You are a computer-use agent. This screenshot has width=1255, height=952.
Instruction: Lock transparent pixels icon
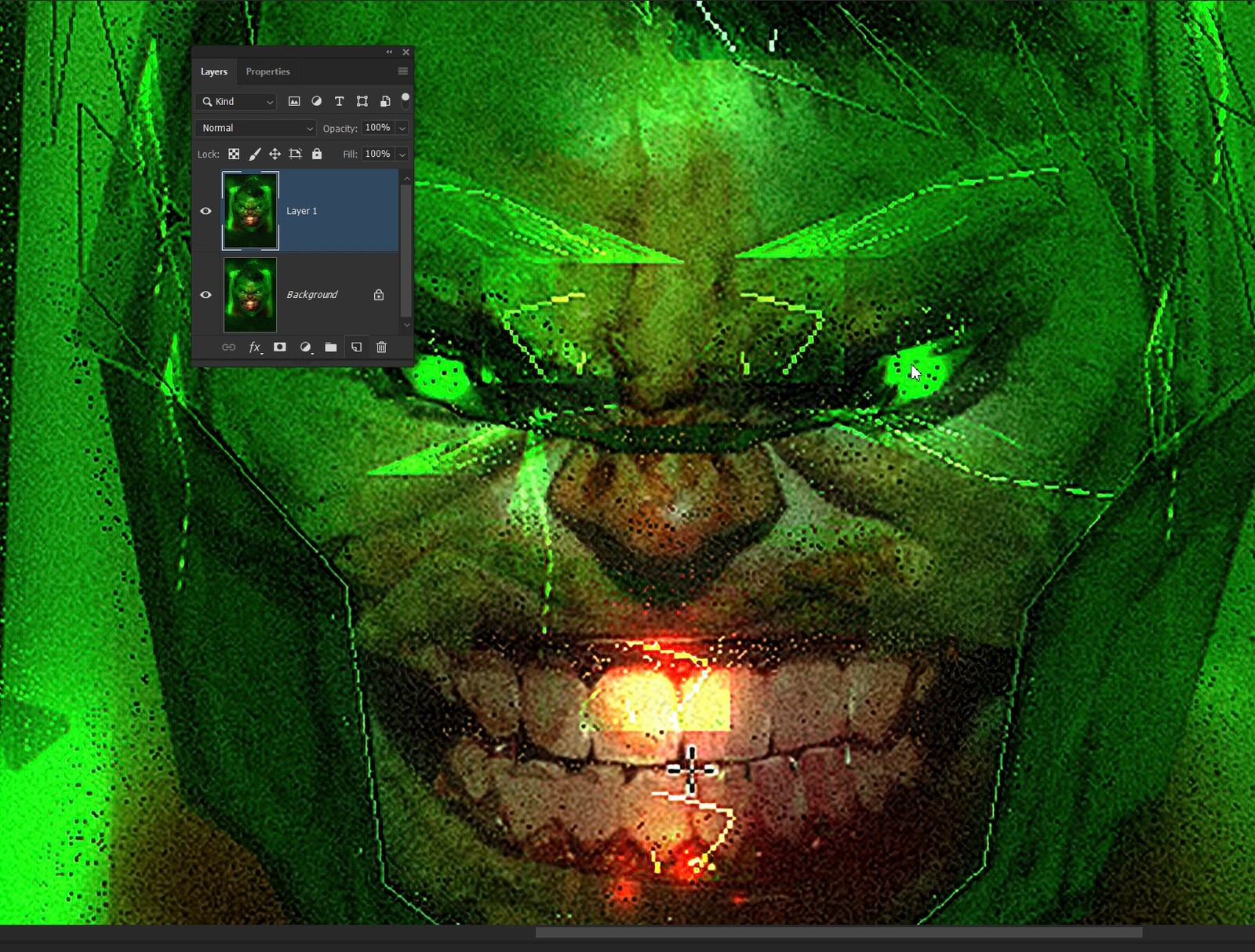coord(234,154)
